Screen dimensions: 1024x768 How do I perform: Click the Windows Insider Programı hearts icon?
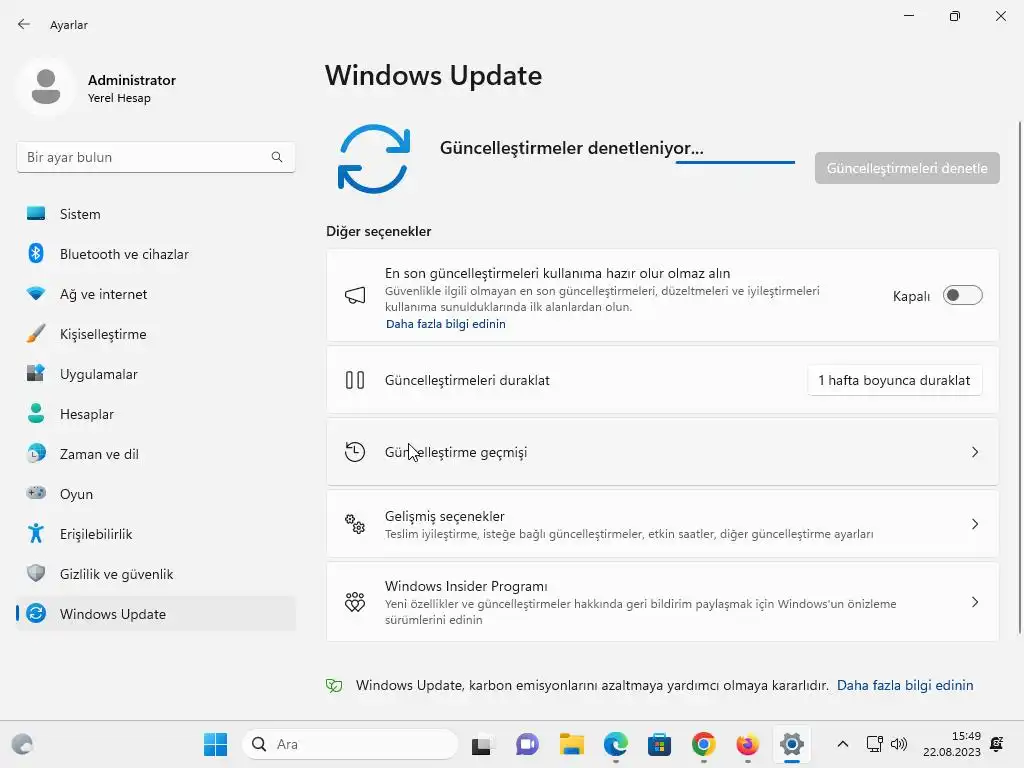pos(355,601)
